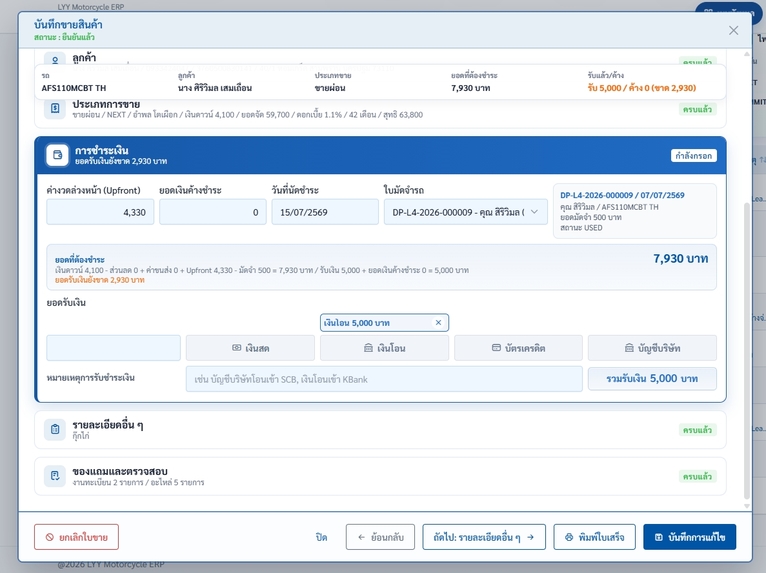
Task: Expand the ของแถมและตรวจสอบ section
Action: tap(380, 476)
